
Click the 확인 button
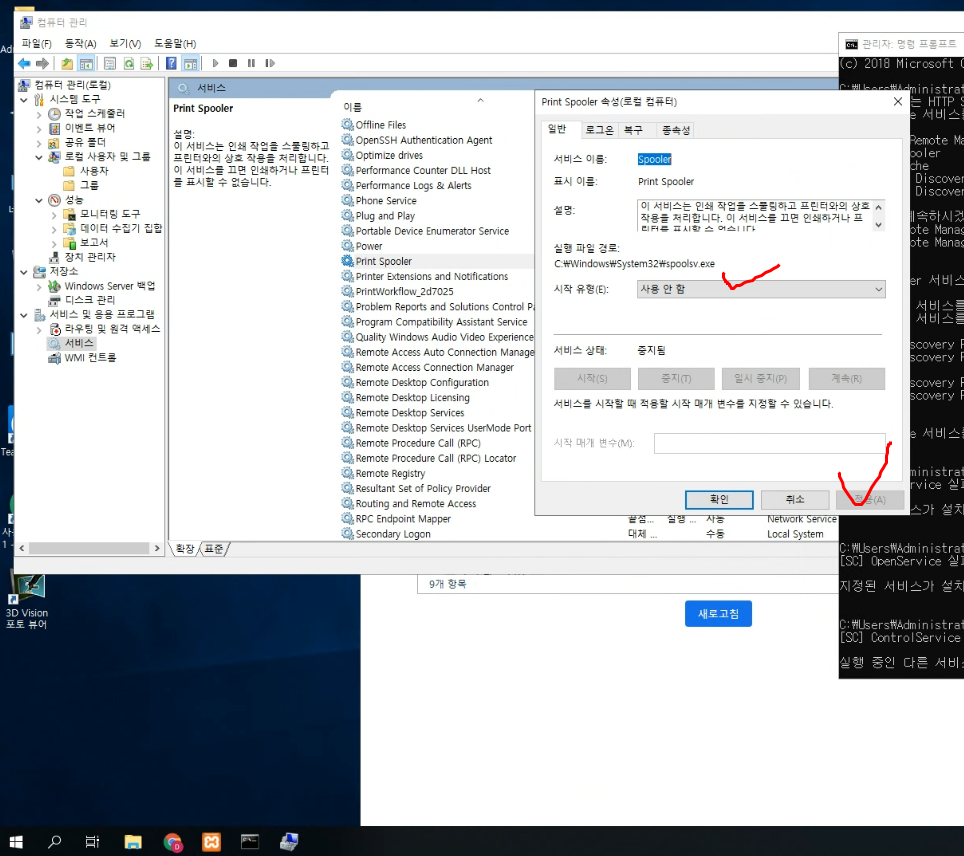pos(719,499)
